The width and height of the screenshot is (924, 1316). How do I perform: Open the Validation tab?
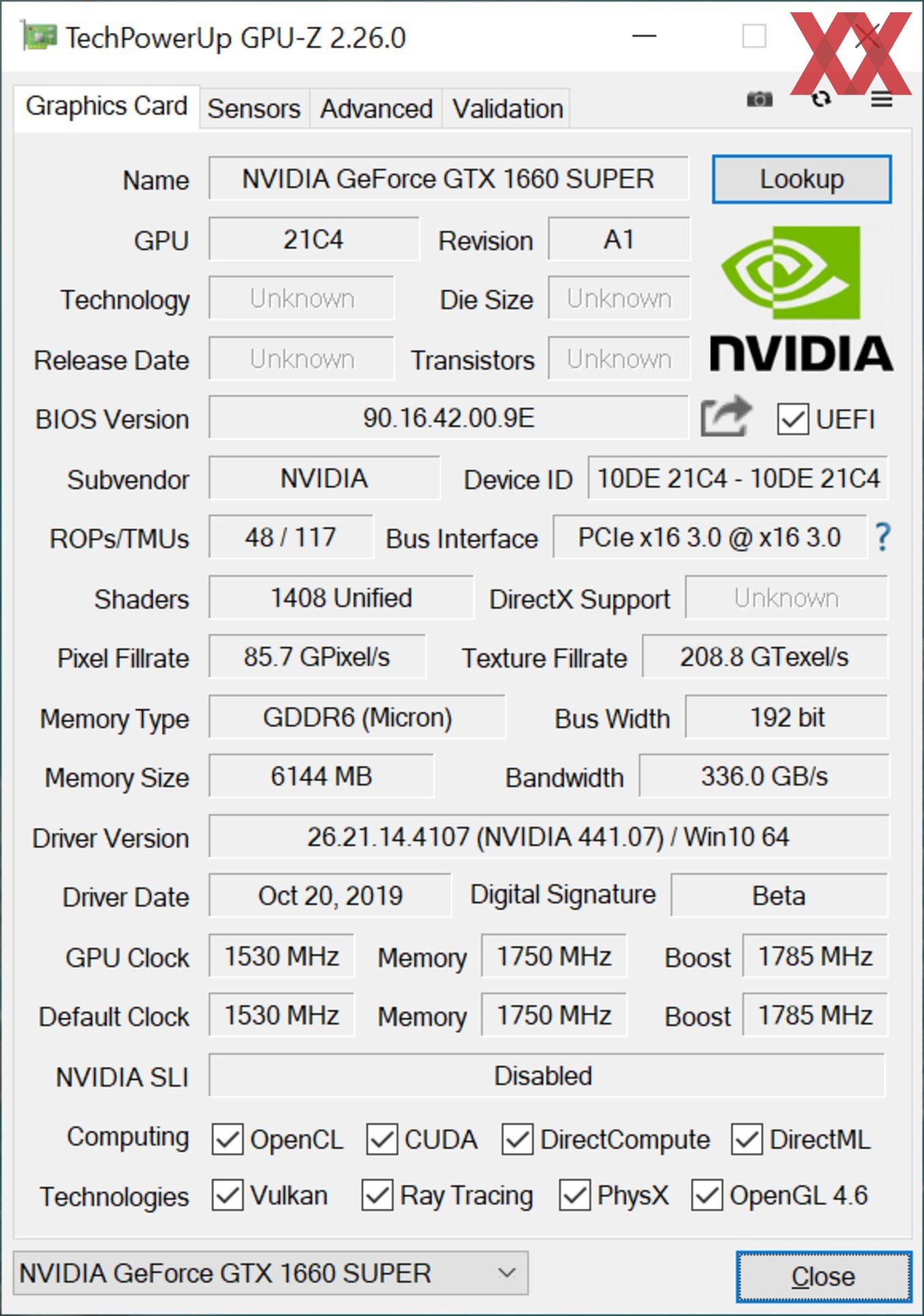pyautogui.click(x=507, y=109)
